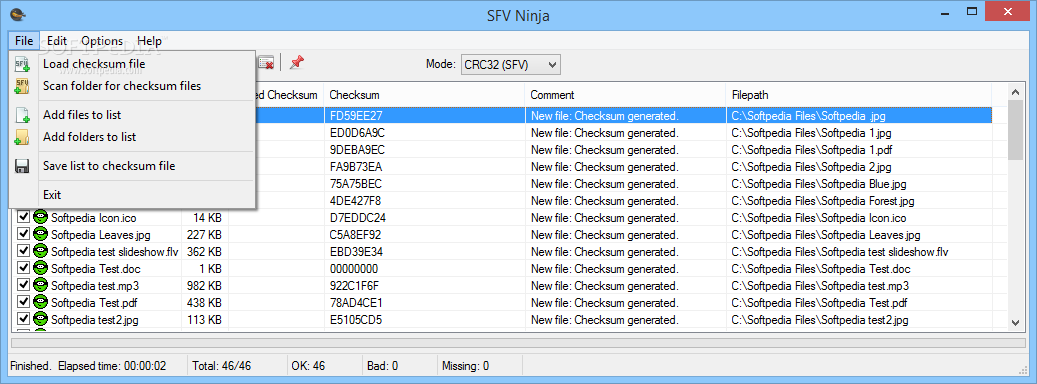Uncheck the Softpedia Test.doc checkbox
1037x384 pixels.
24,268
